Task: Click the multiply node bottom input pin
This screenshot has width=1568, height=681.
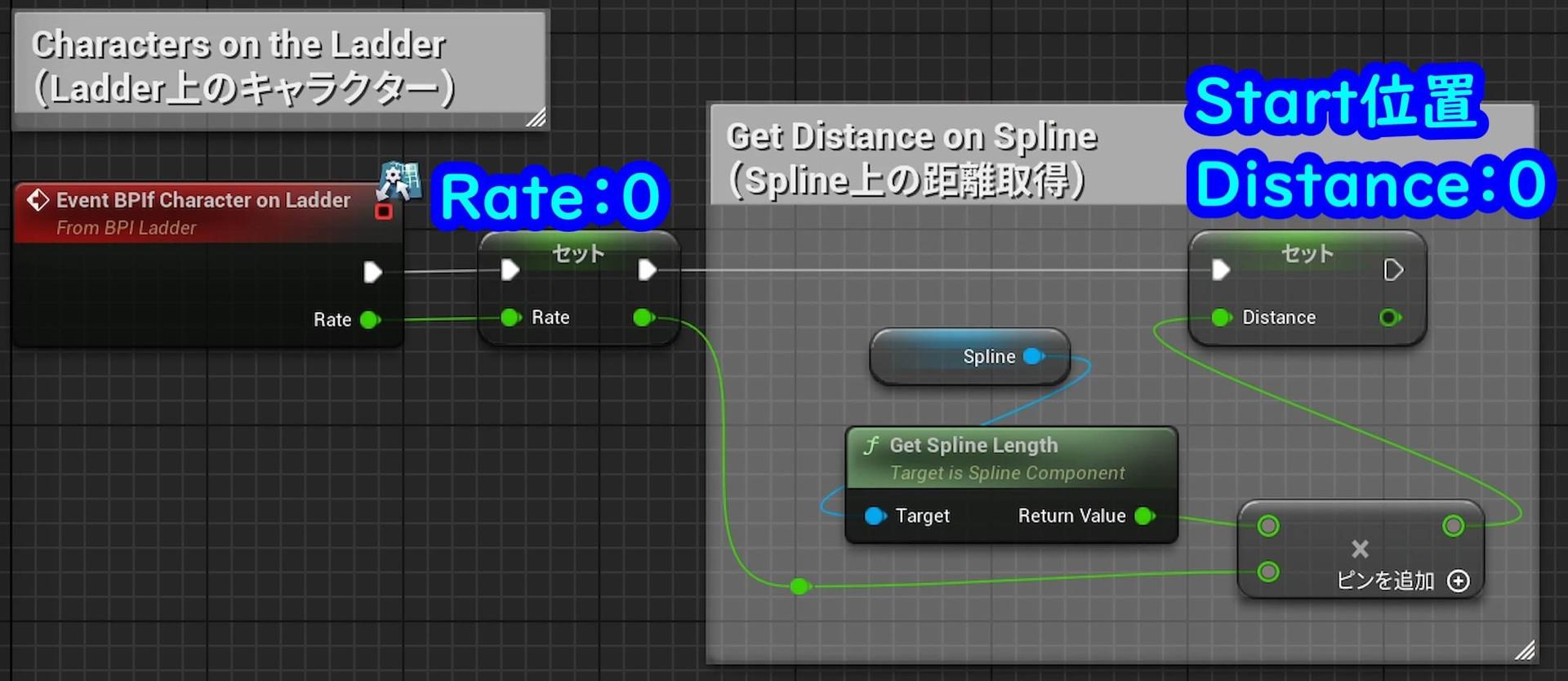Action: [x=1268, y=571]
